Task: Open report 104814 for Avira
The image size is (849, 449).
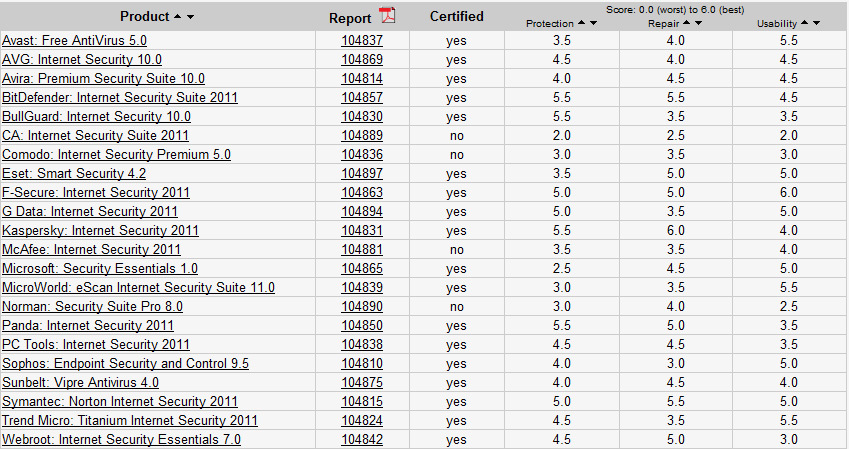Action: point(362,79)
